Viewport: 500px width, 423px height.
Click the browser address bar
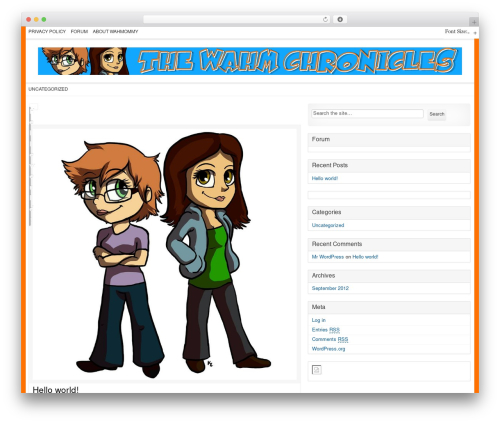237,20
